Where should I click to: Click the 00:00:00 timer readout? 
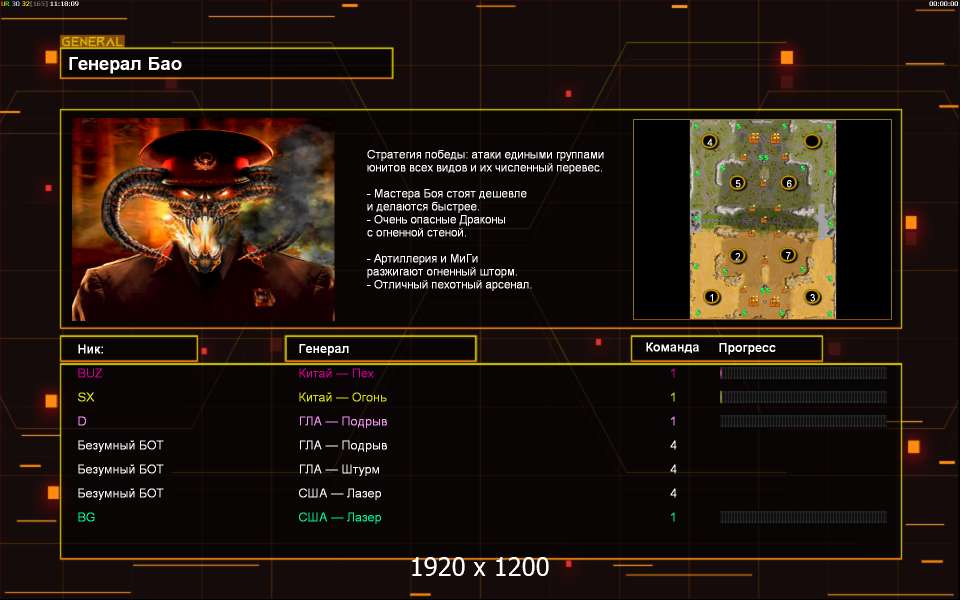(943, 4)
